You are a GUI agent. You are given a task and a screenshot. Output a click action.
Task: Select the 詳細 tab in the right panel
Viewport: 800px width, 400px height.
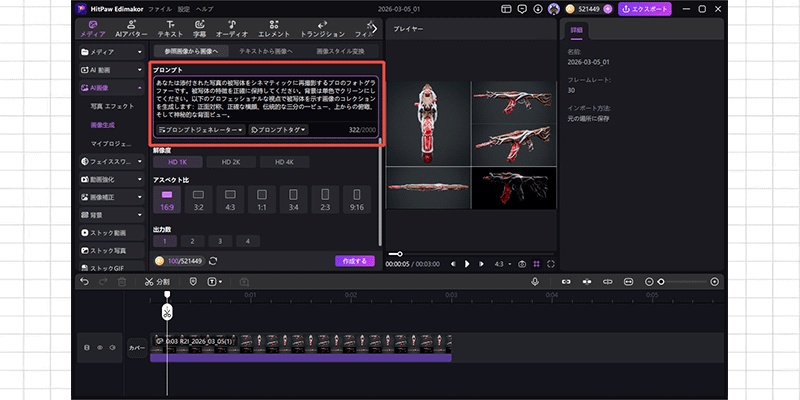[577, 31]
